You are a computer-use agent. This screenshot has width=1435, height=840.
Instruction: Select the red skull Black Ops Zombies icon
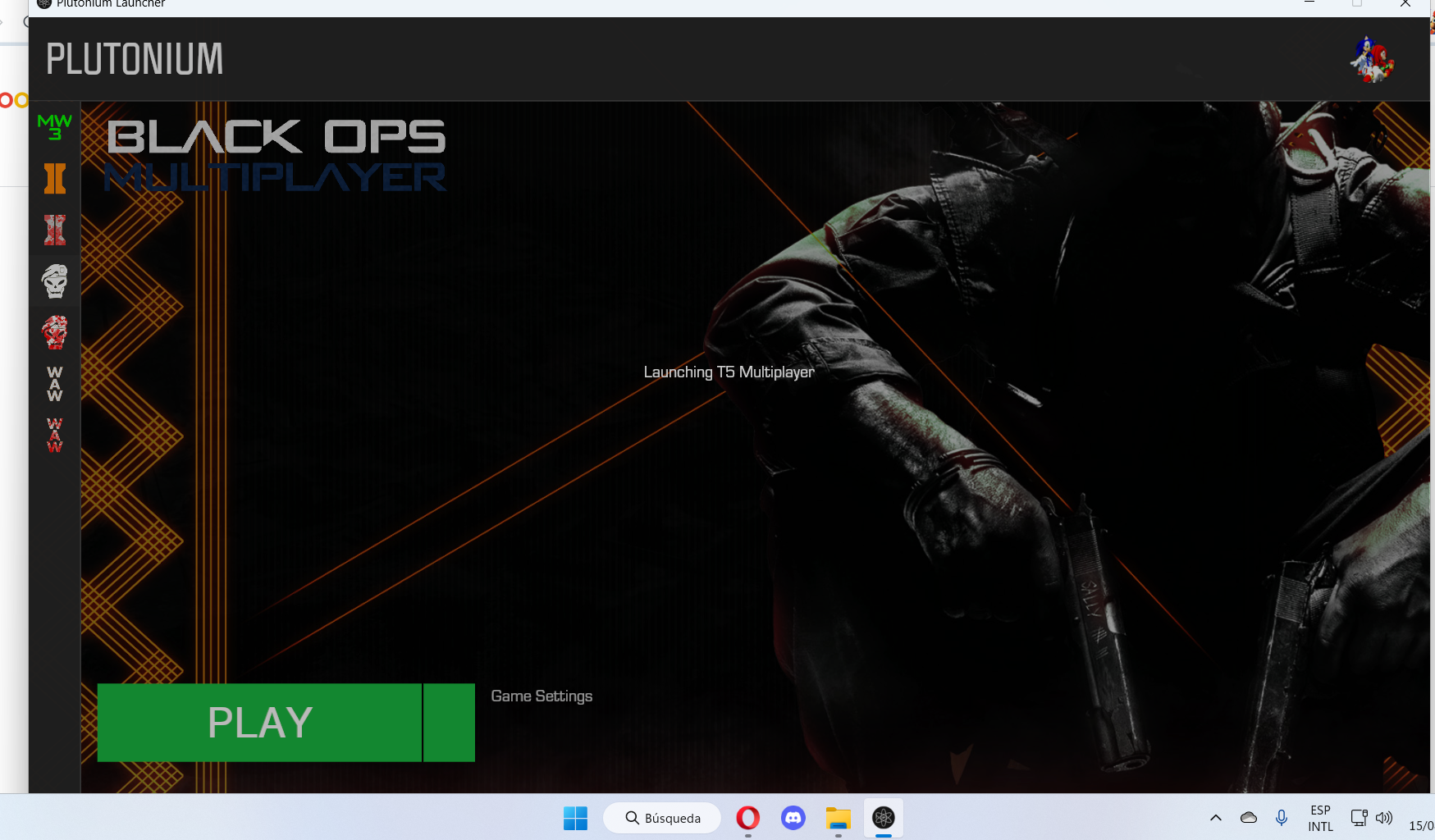(x=55, y=332)
